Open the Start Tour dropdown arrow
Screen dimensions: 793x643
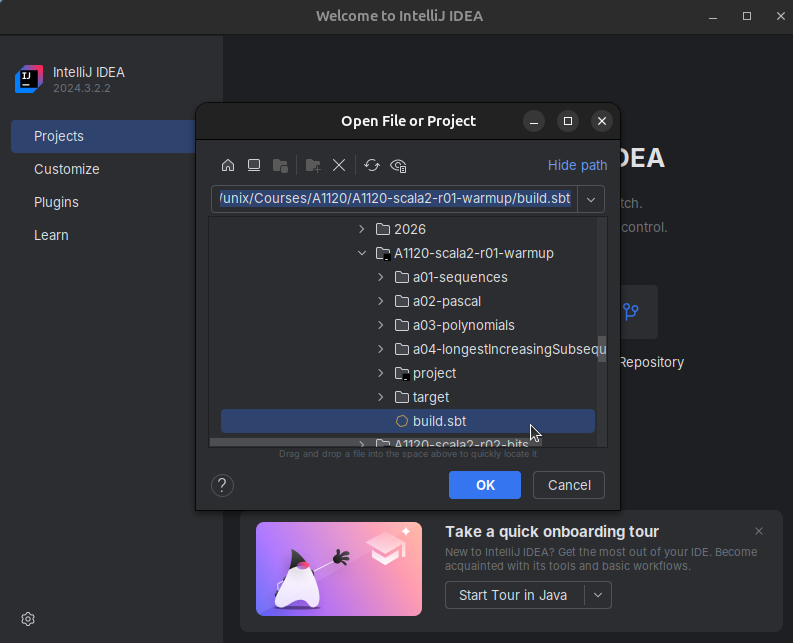(x=598, y=595)
